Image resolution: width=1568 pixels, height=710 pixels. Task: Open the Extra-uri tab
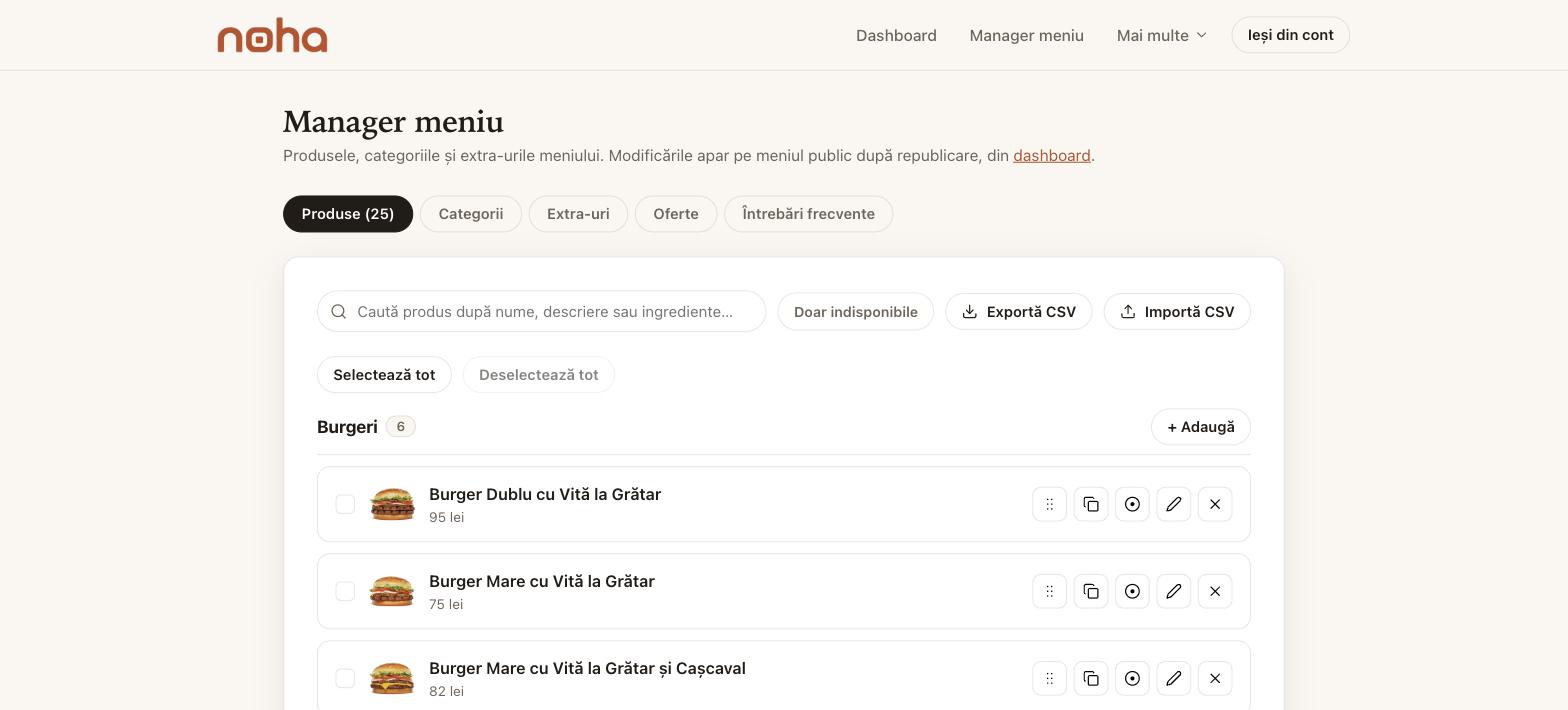click(578, 214)
